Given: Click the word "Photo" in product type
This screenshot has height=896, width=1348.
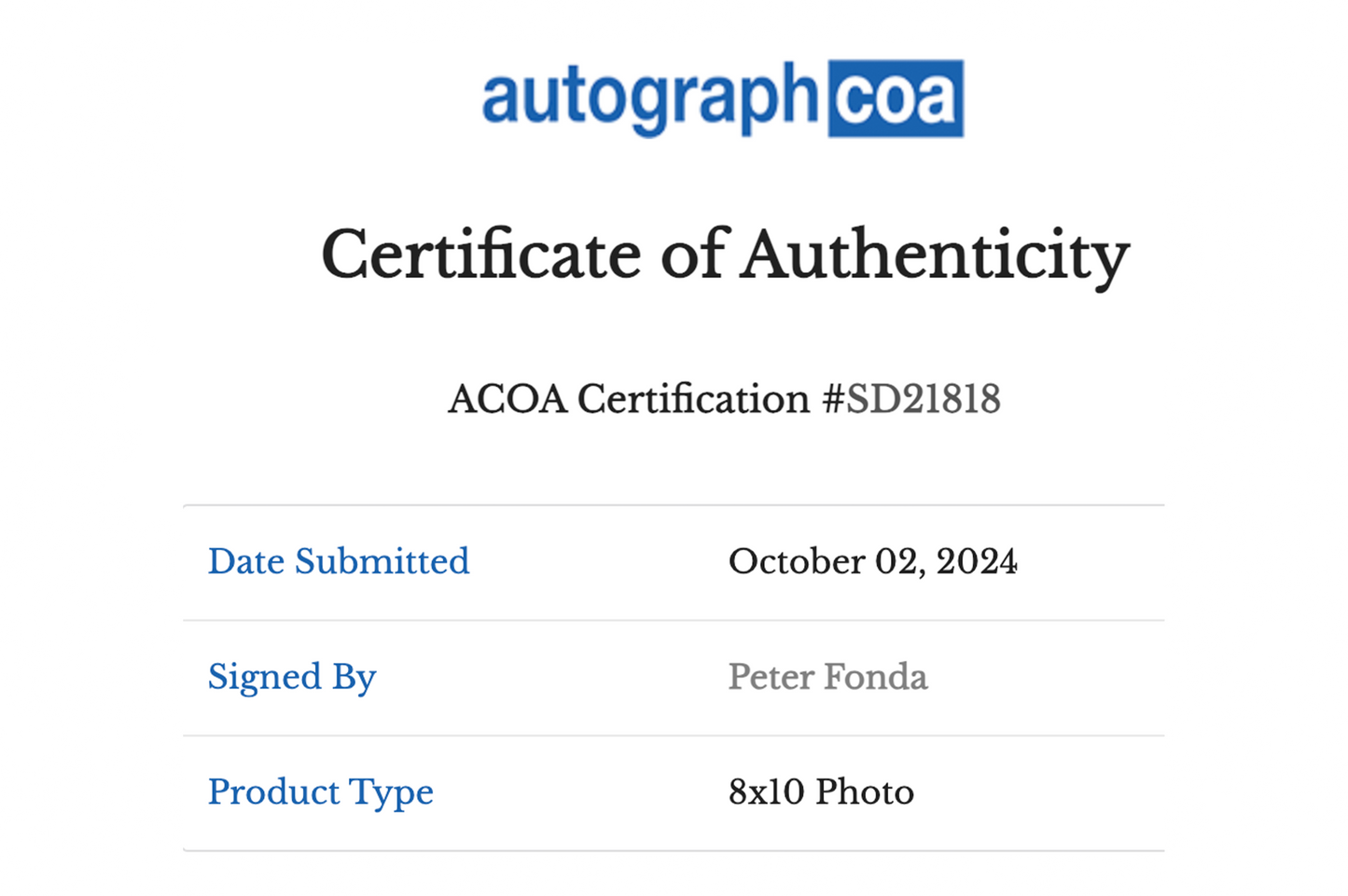Looking at the screenshot, I should 864,792.
